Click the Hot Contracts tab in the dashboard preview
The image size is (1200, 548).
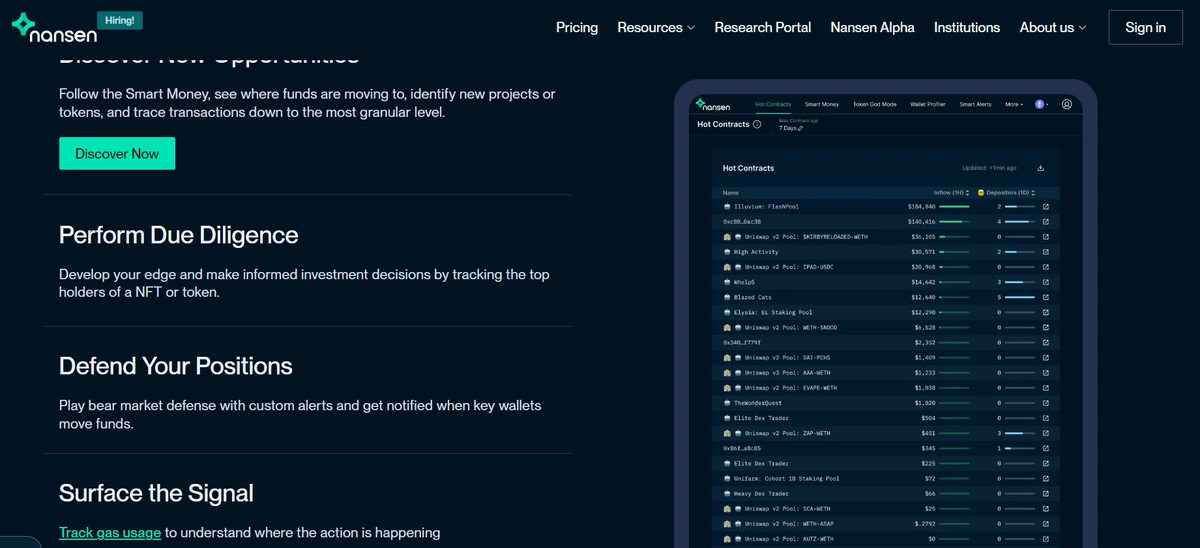[x=773, y=104]
